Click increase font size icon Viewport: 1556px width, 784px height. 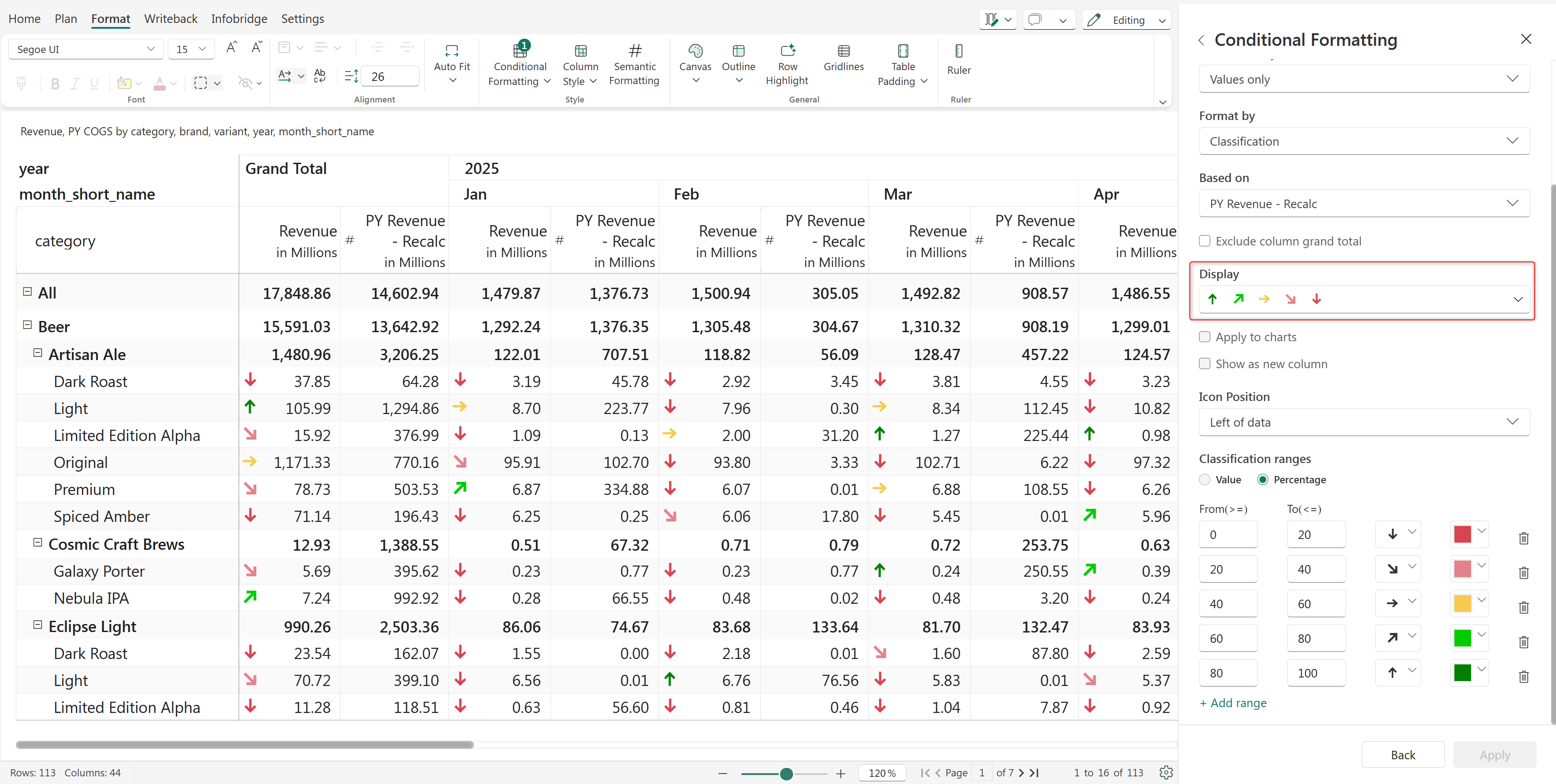coord(232,48)
